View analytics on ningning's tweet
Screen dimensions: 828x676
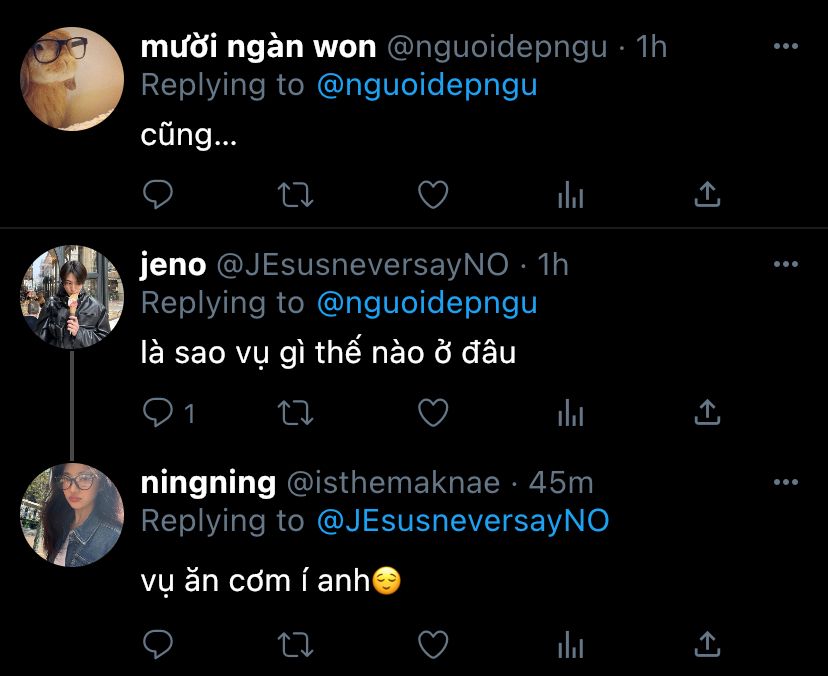click(571, 644)
